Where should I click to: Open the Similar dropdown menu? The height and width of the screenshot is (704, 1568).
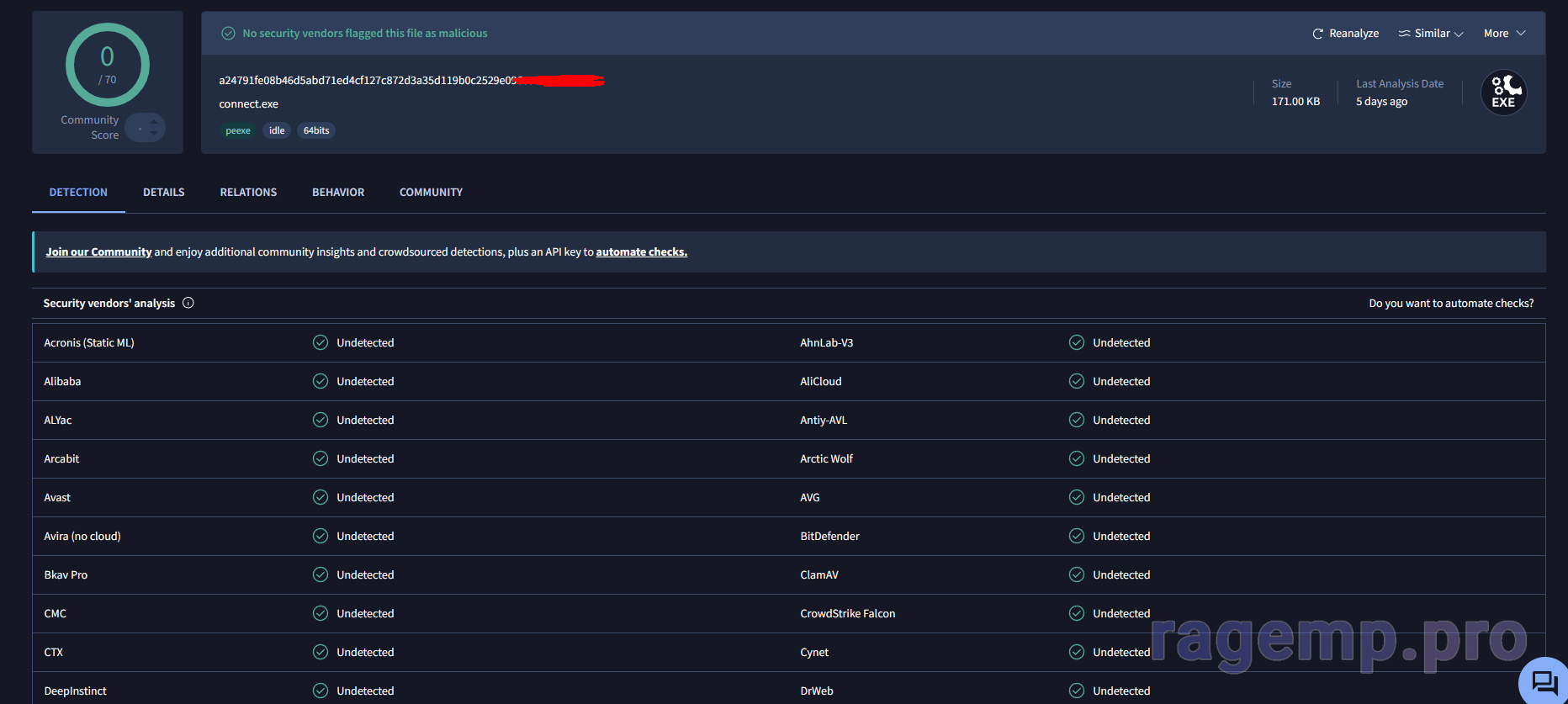1431,34
